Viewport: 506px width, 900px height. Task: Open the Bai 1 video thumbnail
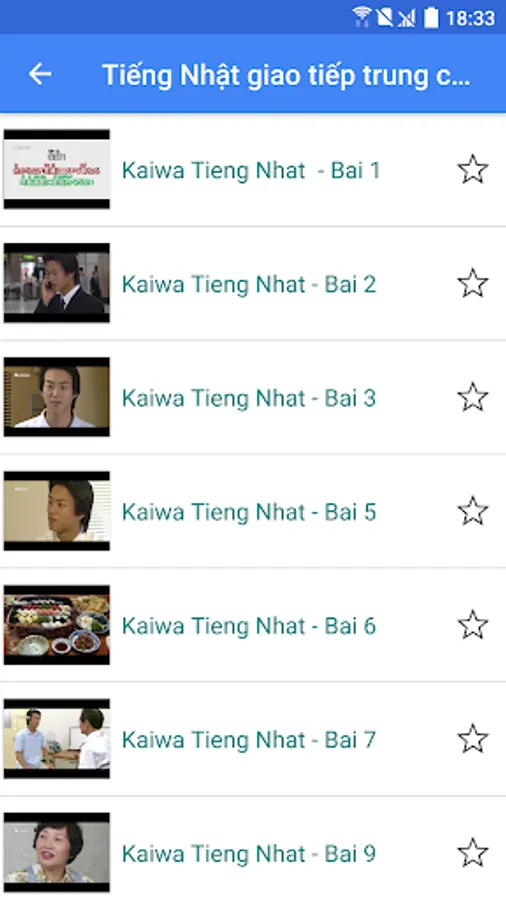point(57,169)
